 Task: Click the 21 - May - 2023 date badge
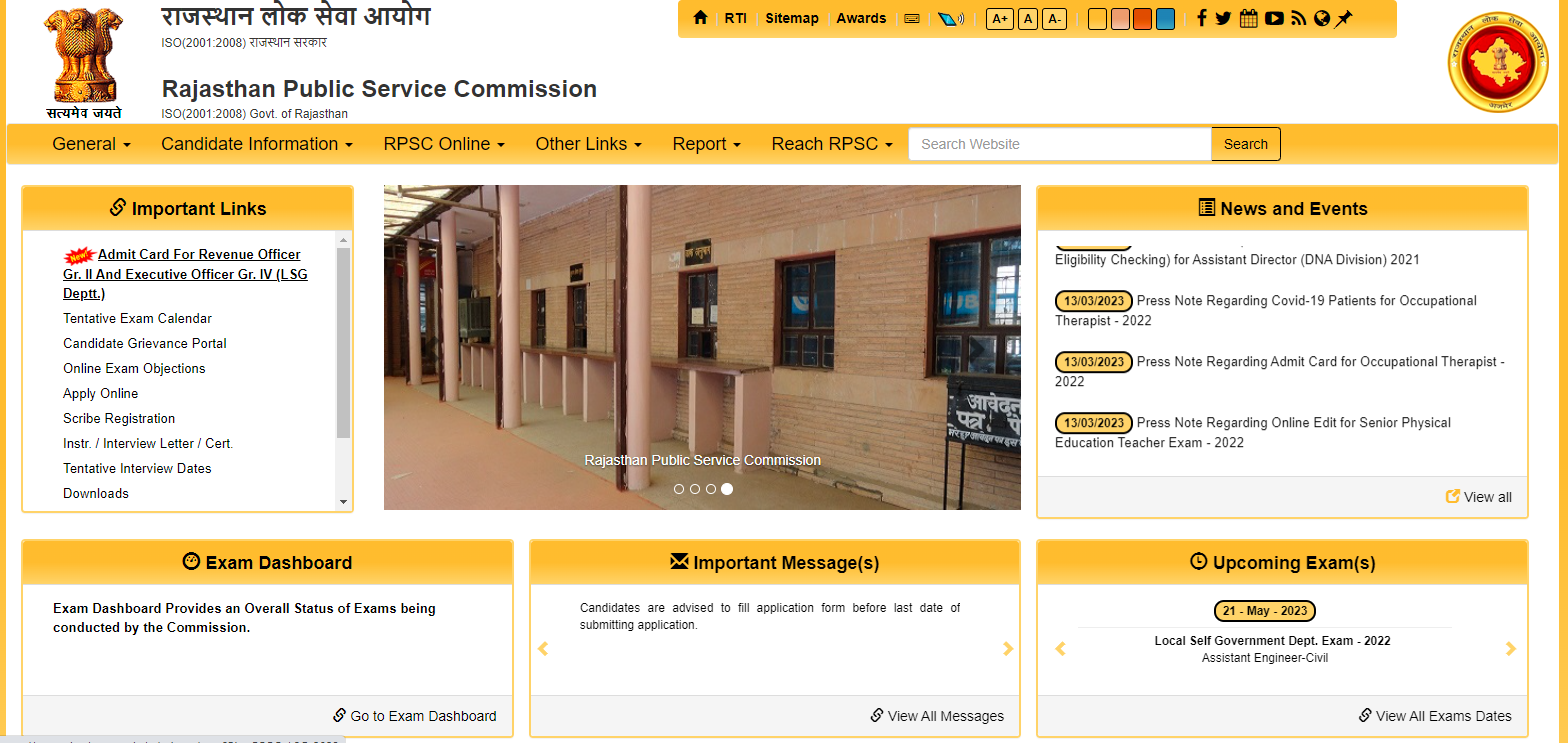[x=1265, y=611]
